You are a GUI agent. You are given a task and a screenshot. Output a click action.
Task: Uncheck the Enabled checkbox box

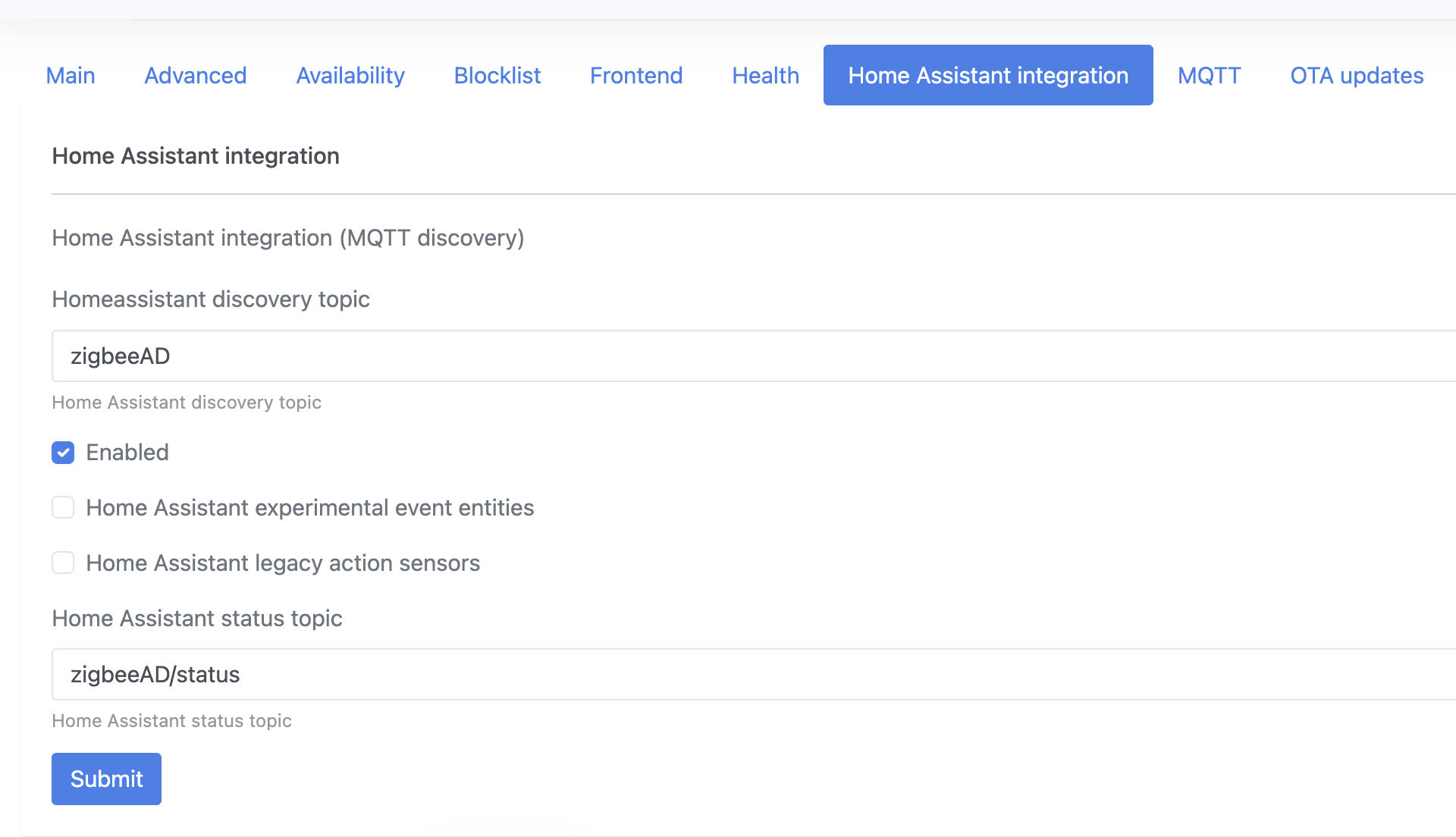tap(63, 453)
